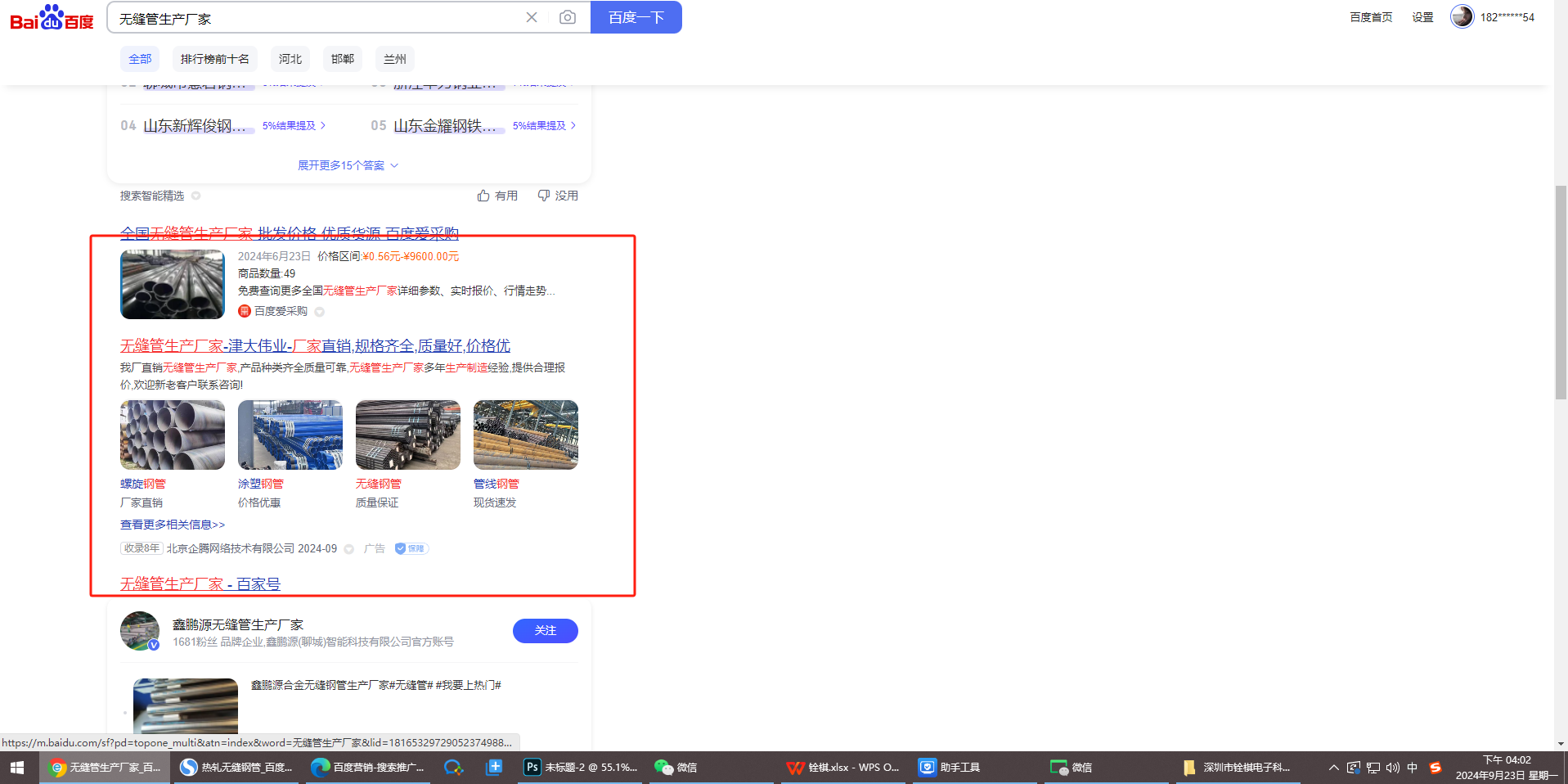
Task: Click the red 百度爱采购 source icon
Action: tap(244, 311)
